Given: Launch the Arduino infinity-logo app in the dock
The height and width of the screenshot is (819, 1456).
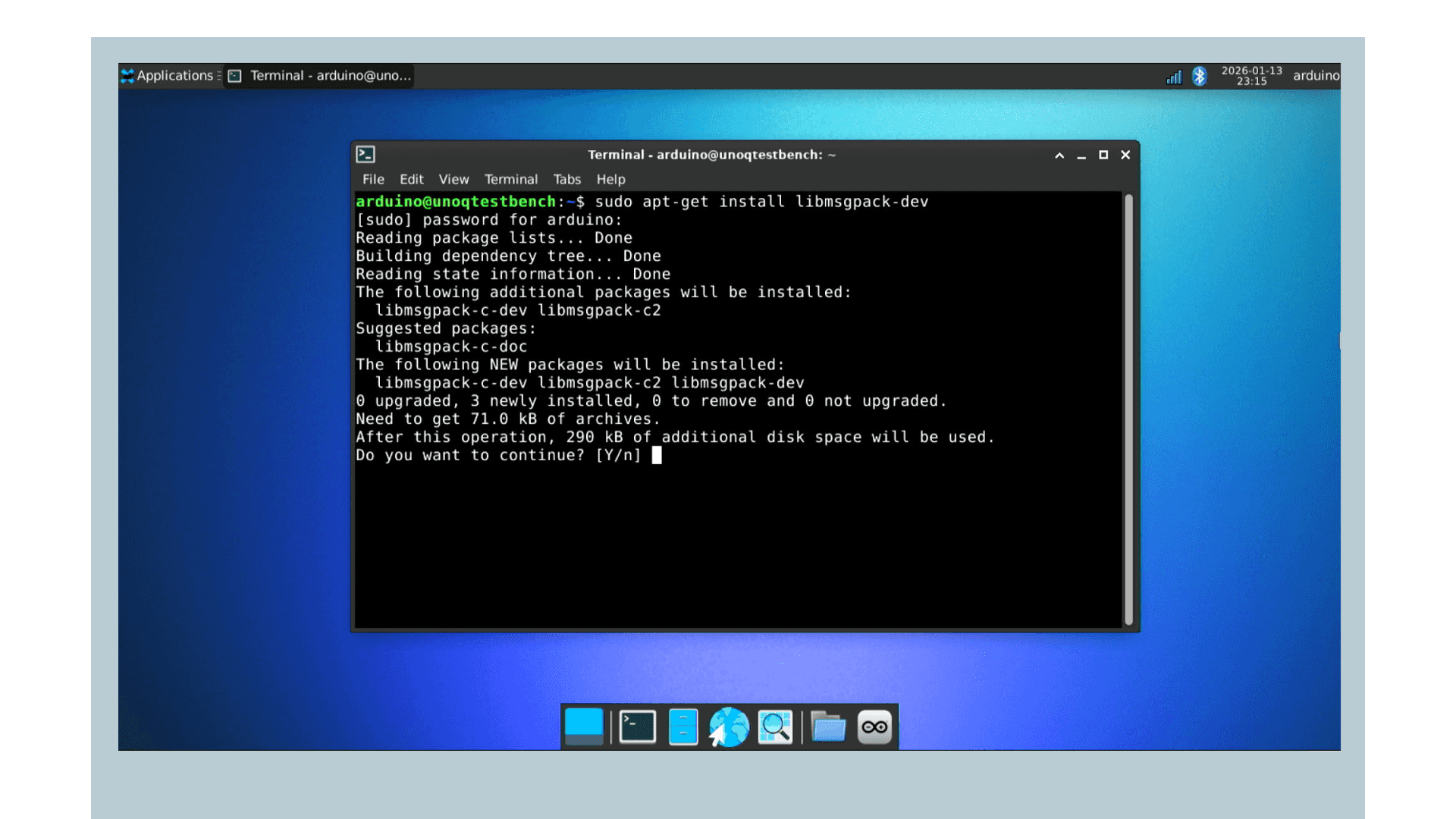Looking at the screenshot, I should (874, 726).
